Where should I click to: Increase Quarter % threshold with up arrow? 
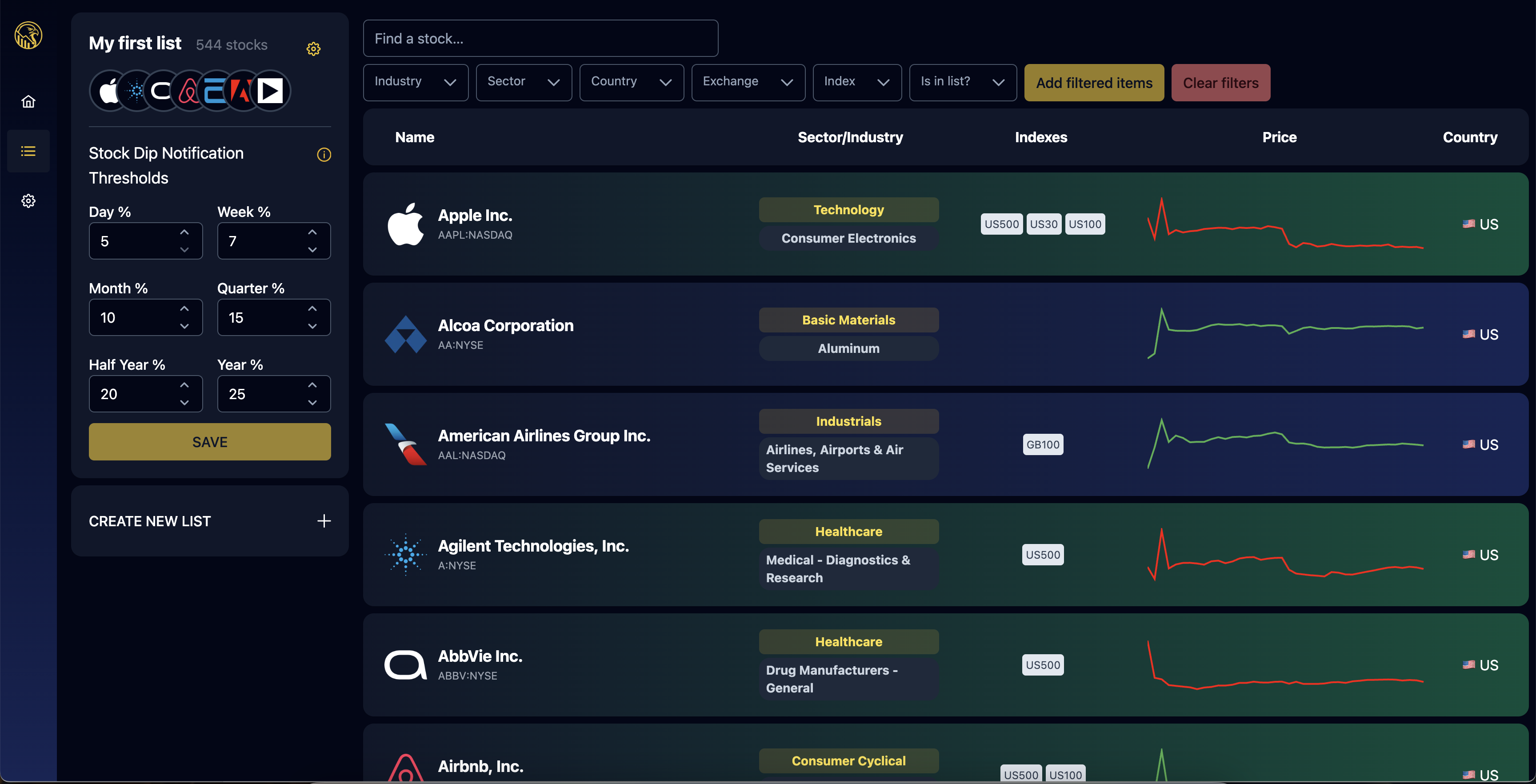(x=312, y=308)
